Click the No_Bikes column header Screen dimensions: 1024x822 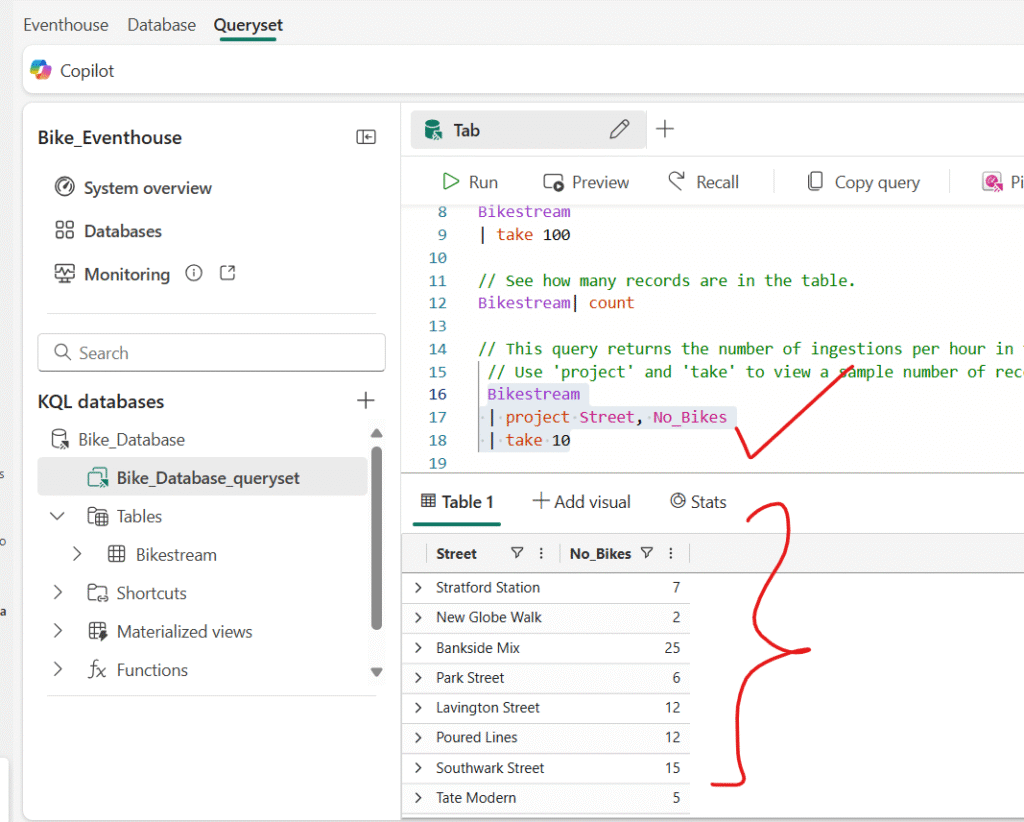(x=600, y=554)
